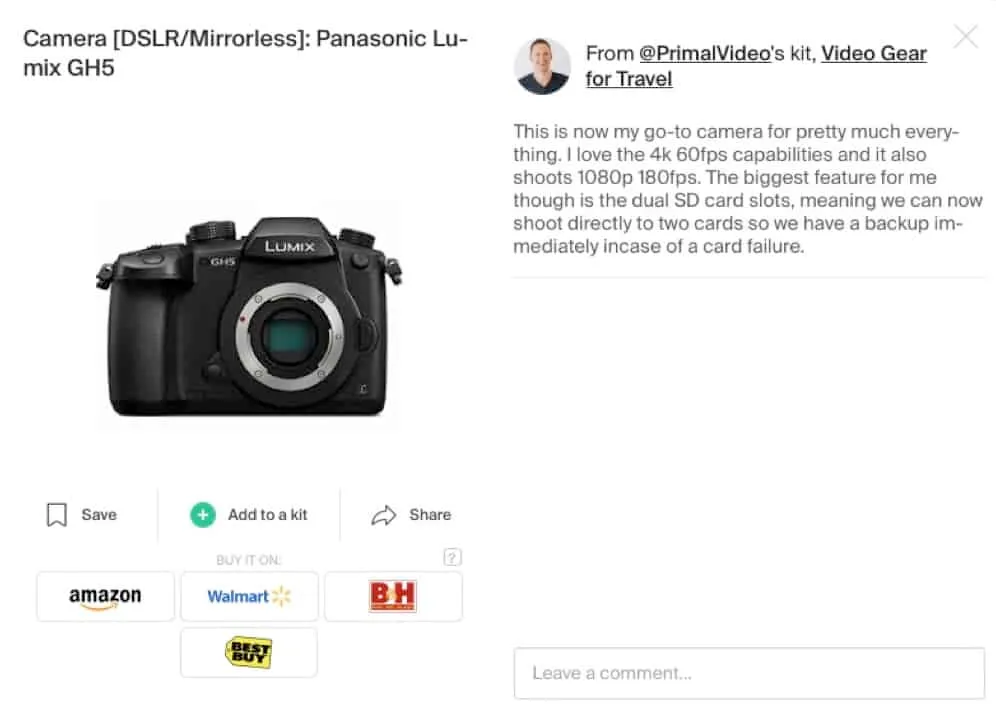996x709 pixels.
Task: Buy the camera on Amazon
Action: 105,596
